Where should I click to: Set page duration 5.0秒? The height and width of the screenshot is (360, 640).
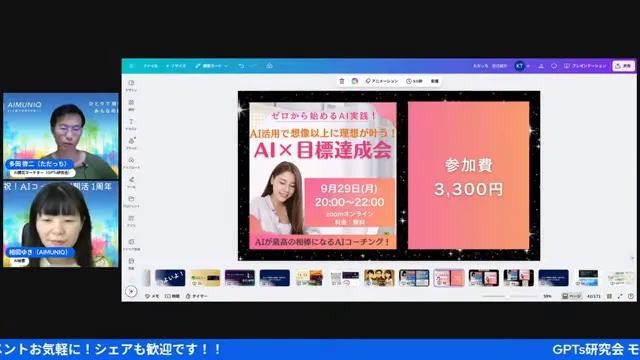(x=414, y=81)
